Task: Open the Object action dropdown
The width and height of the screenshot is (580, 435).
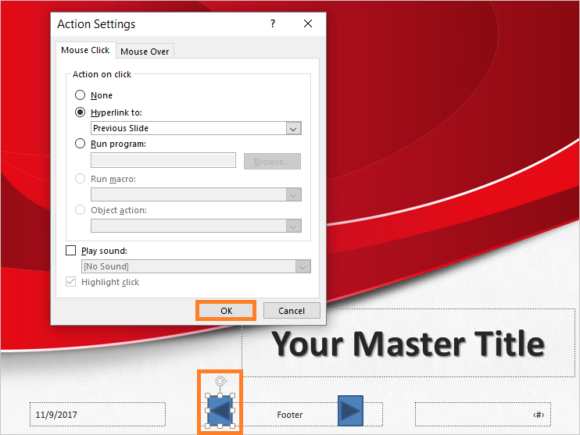Action: coord(294,226)
